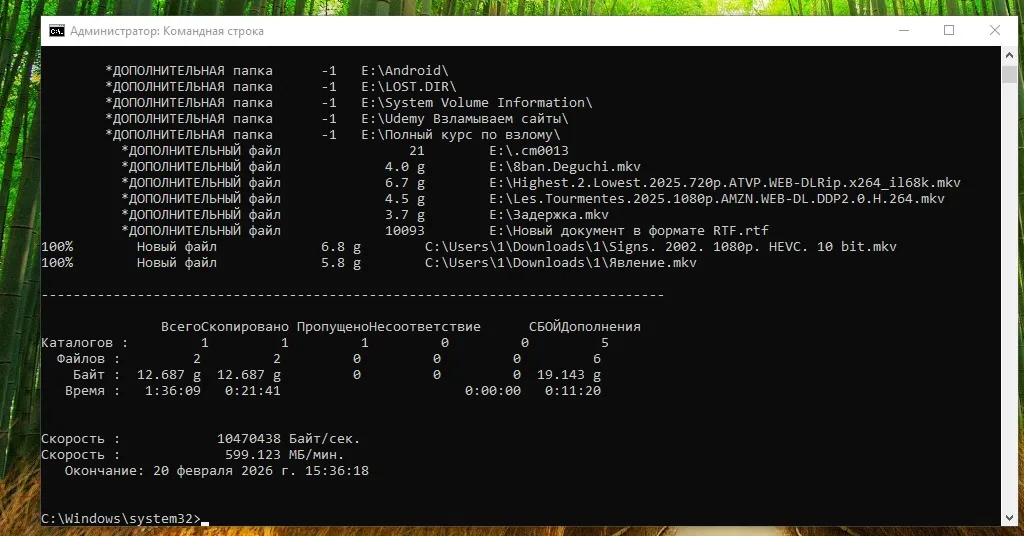Click the E:\Android\ folder line

[278, 71]
